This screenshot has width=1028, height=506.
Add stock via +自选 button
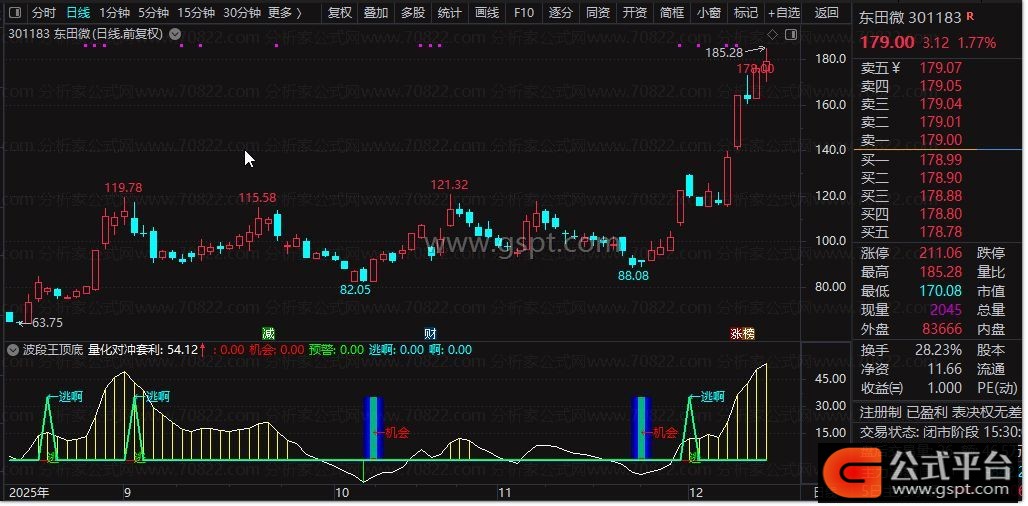click(783, 13)
